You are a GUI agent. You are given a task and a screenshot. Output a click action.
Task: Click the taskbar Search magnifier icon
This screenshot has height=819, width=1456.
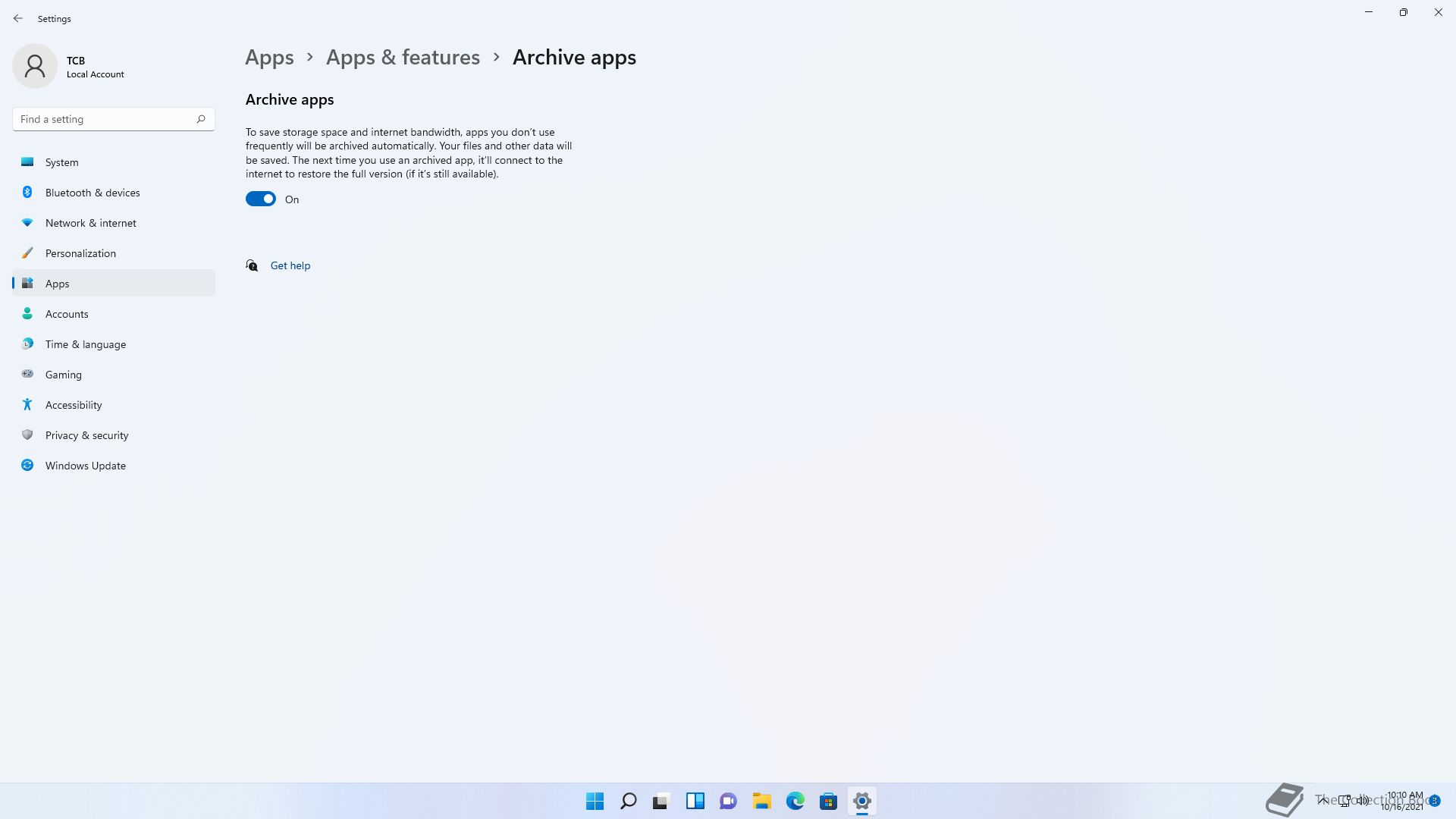pos(628,801)
